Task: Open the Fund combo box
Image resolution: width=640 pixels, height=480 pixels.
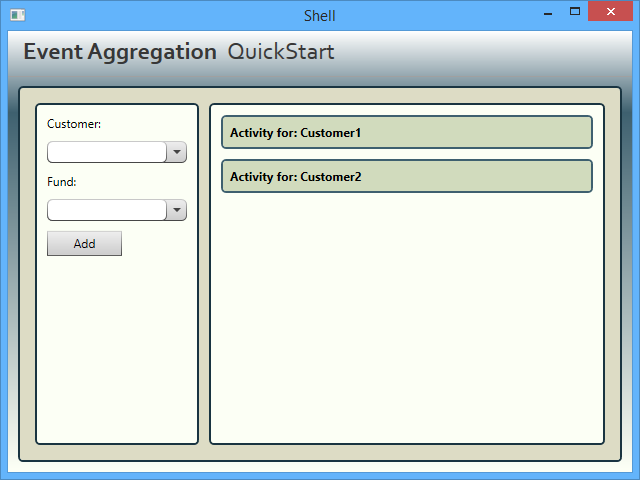Action: 117,210
